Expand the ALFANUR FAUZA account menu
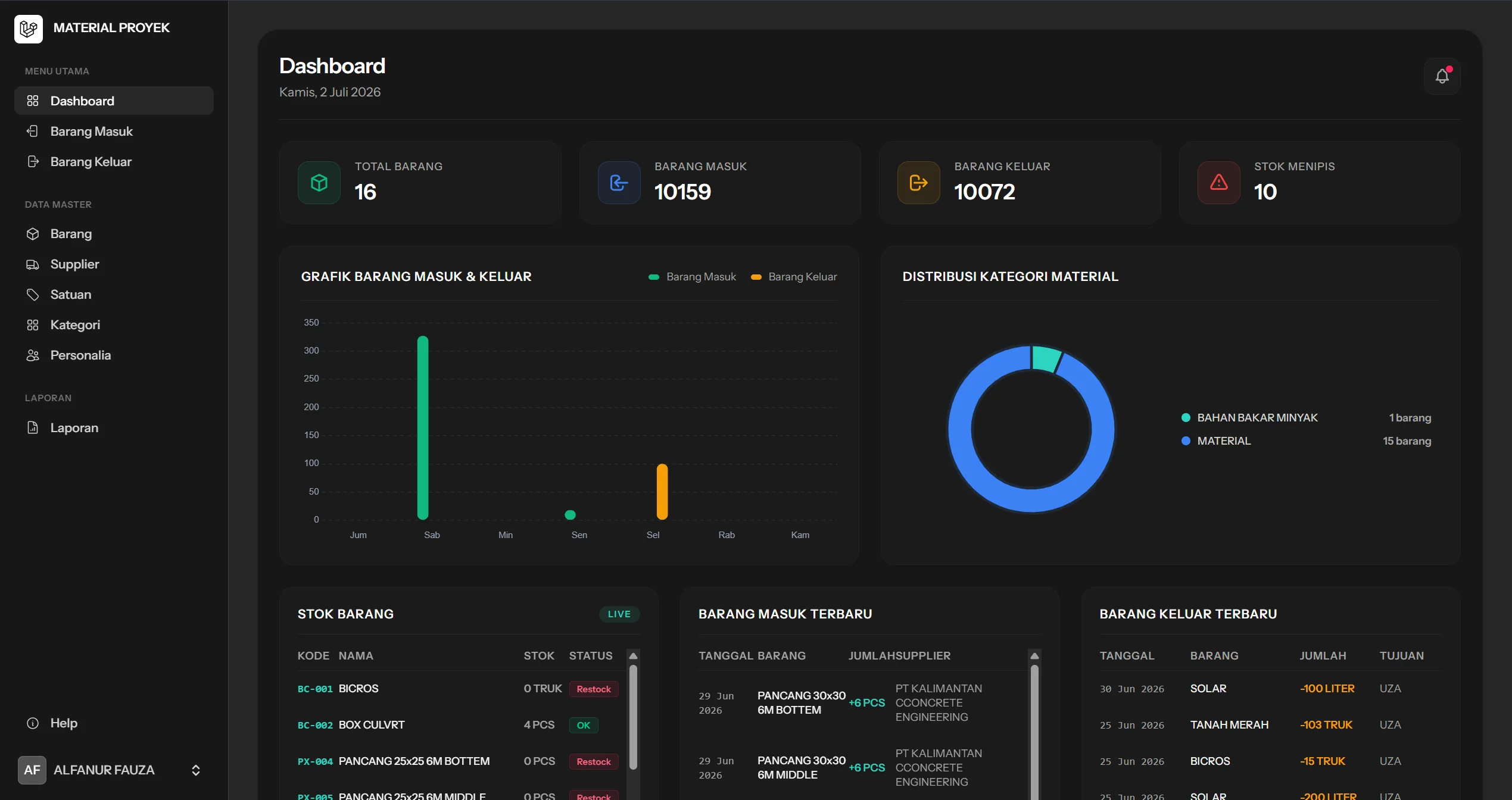Viewport: 1512px width, 800px height. point(196,770)
